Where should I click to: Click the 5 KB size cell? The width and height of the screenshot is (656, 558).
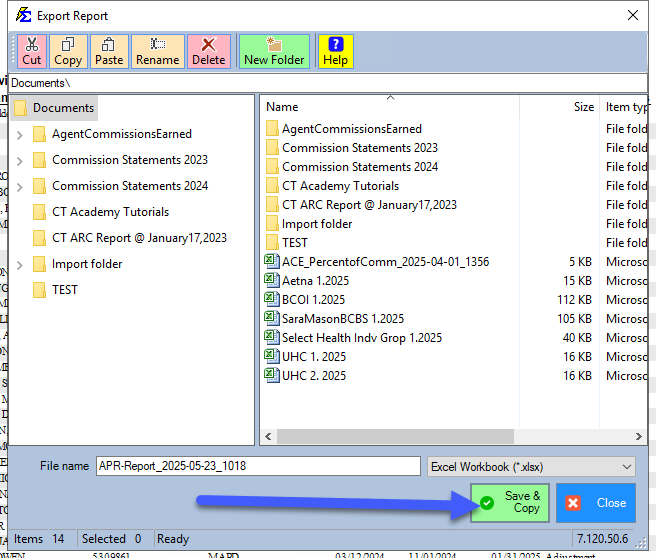(580, 262)
